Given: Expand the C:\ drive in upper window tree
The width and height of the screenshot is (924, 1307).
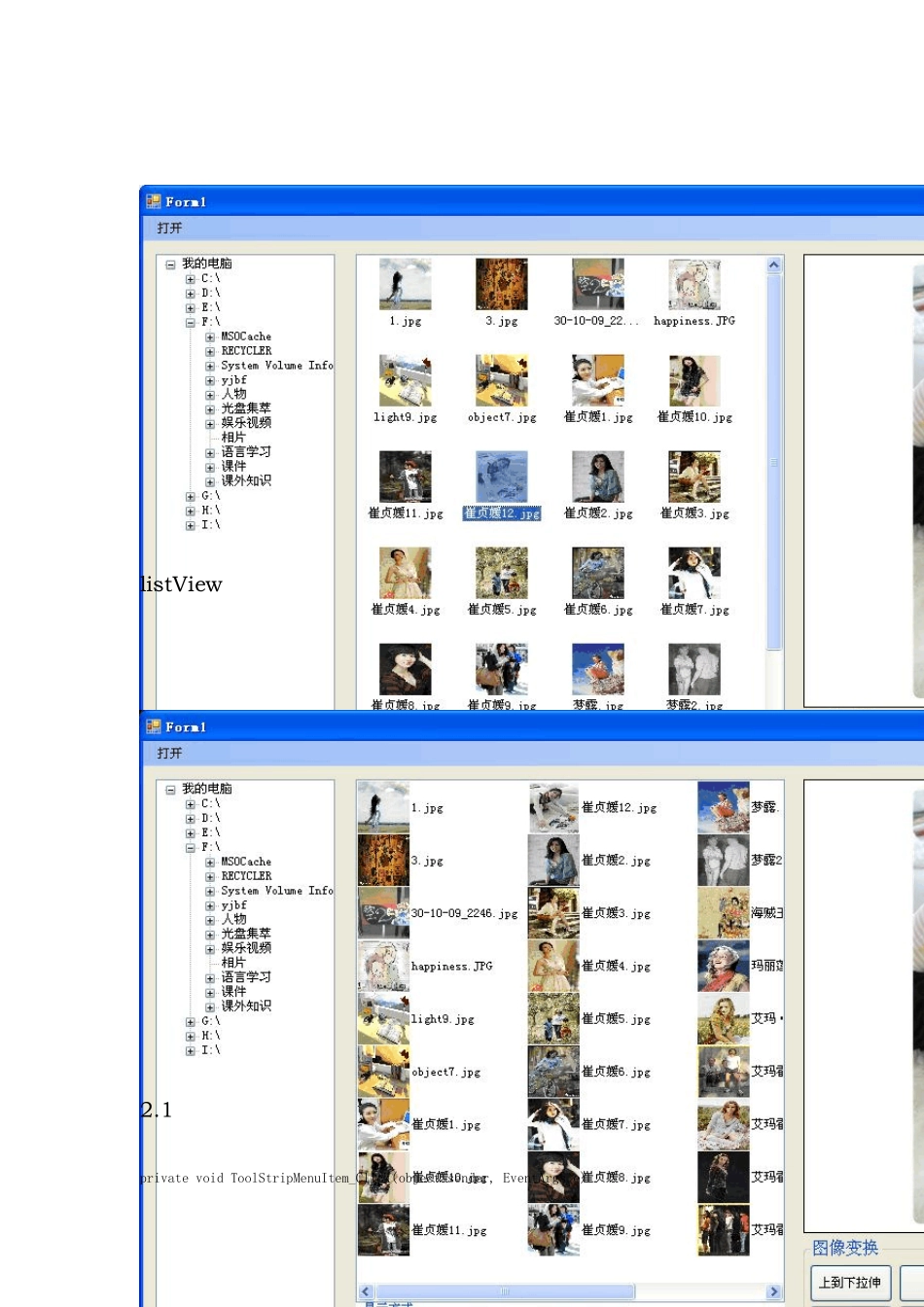Looking at the screenshot, I should [191, 278].
